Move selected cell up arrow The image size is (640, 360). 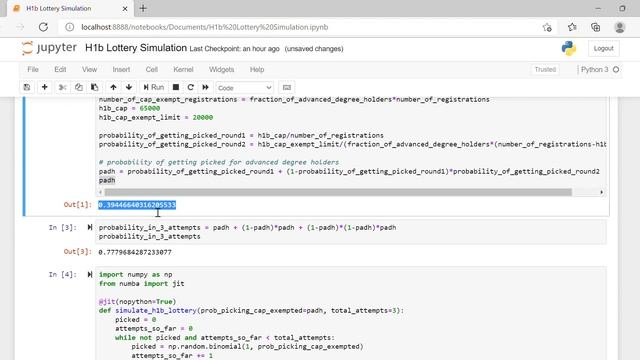pos(113,87)
